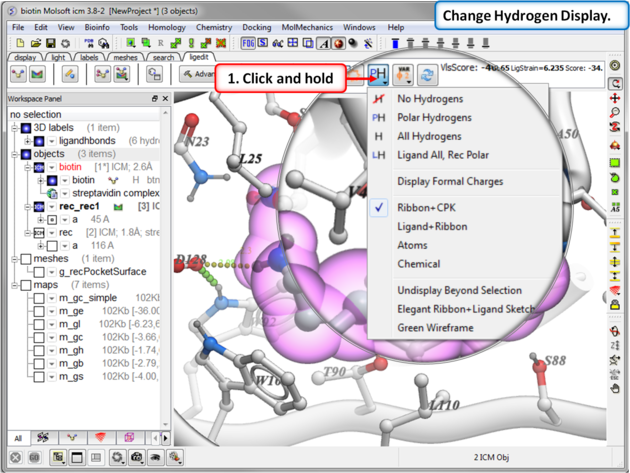Select the zoom magnifier tool in right toolbar
Viewport: 630px width, 473px height.
[x=616, y=113]
